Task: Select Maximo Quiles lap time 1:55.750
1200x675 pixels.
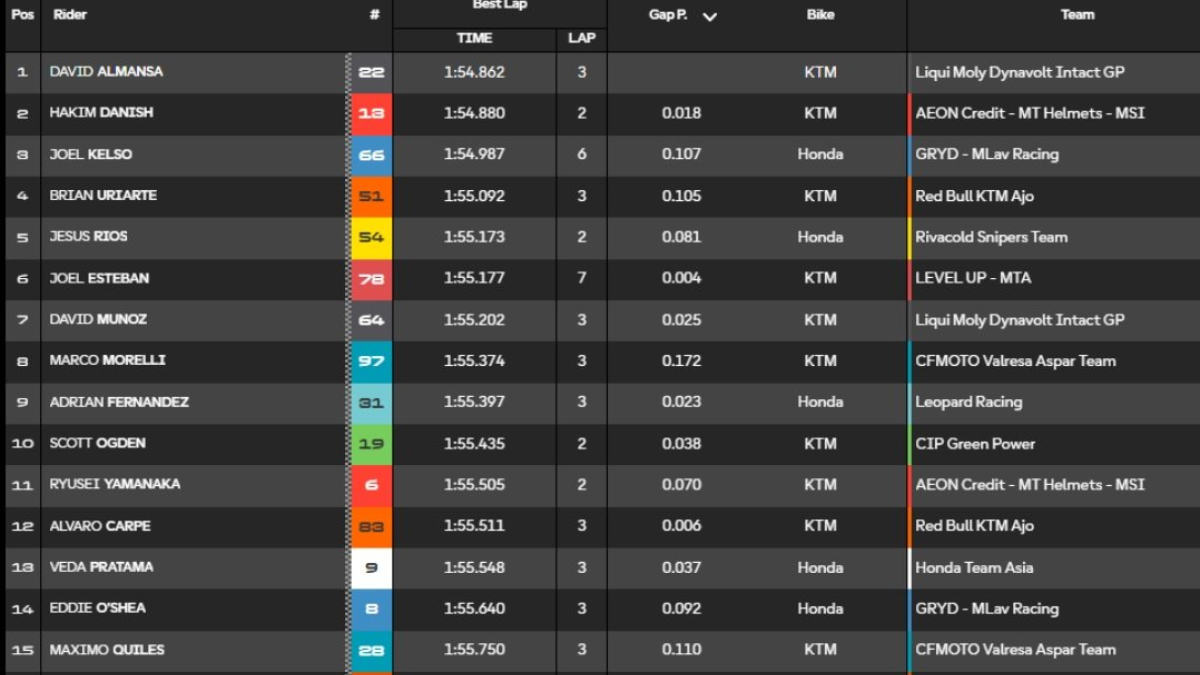Action: pos(474,650)
